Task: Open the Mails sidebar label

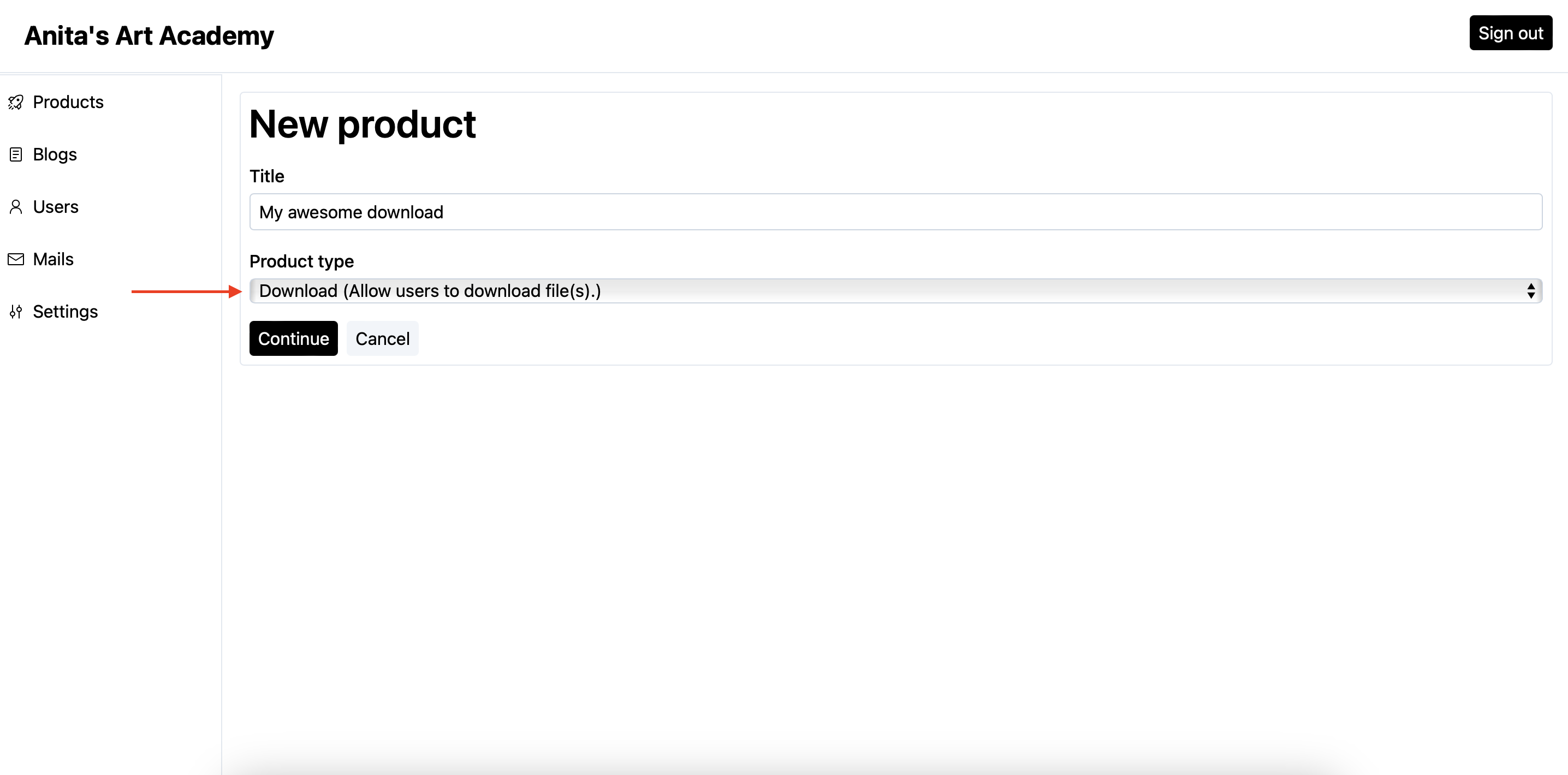Action: (53, 259)
